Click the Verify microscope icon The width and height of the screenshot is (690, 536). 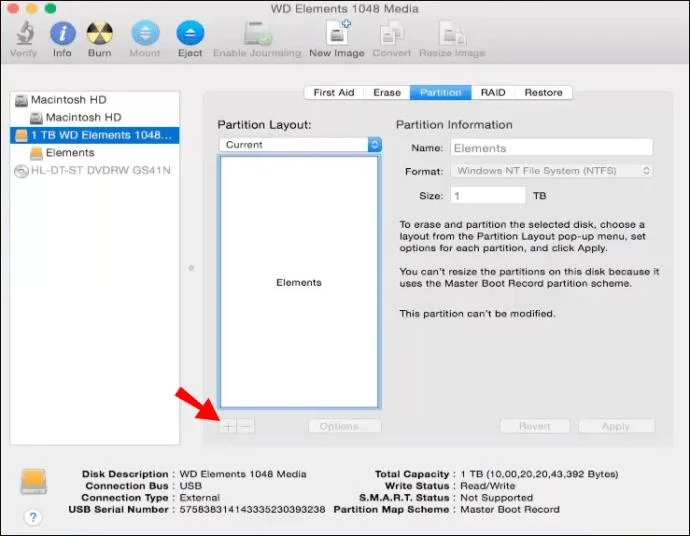pyautogui.click(x=25, y=33)
